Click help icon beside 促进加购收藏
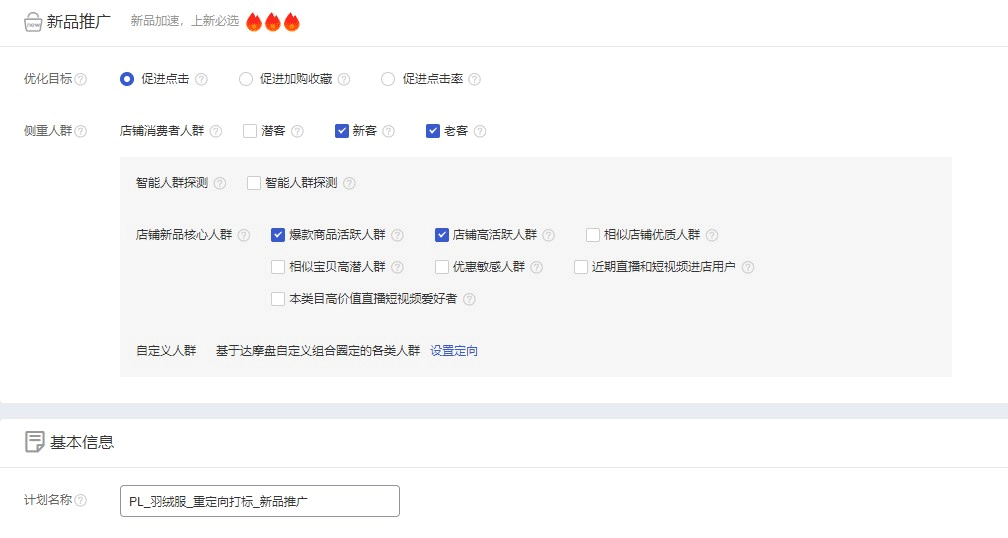1008x538 pixels. coord(344,79)
